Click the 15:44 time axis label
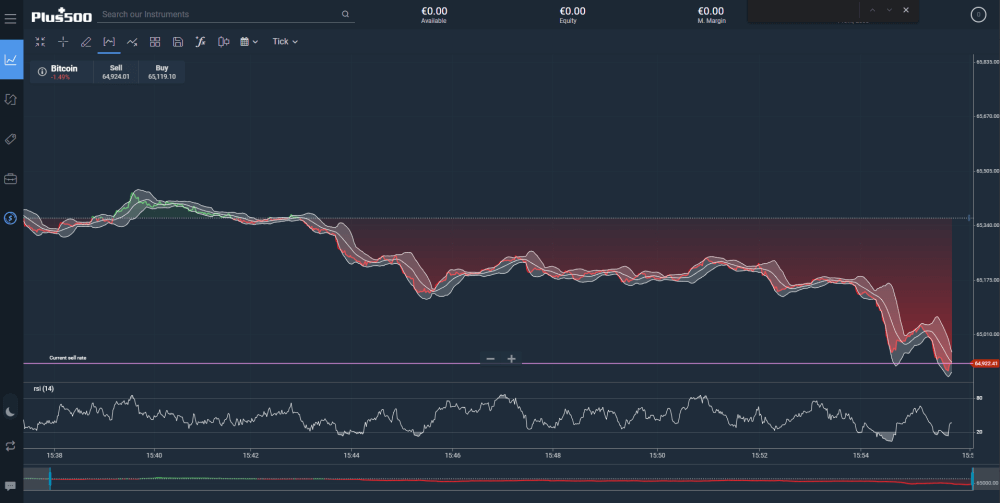The image size is (1000, 503). tap(351, 456)
